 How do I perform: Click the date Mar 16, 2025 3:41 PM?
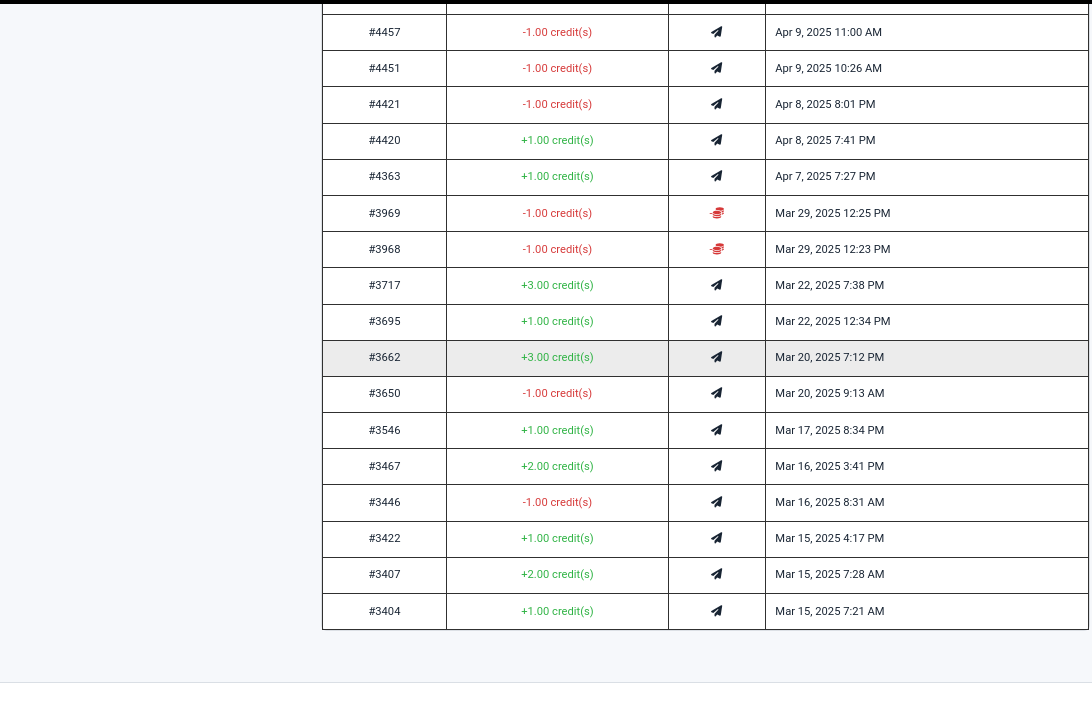point(829,466)
